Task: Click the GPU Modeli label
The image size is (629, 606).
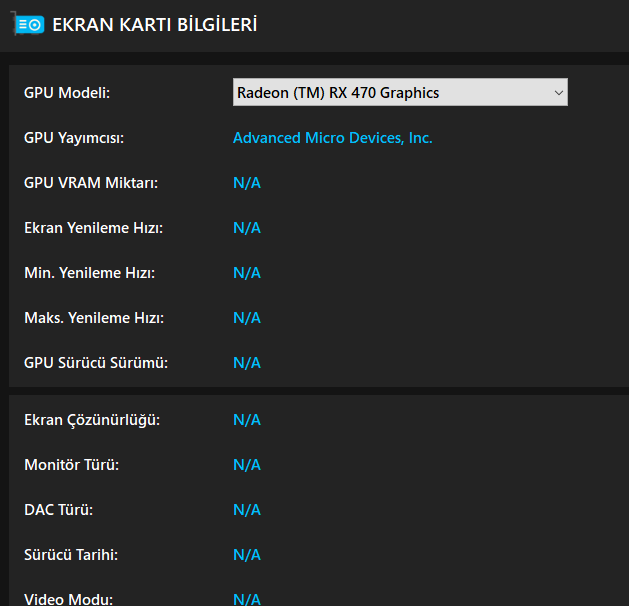Action: (67, 93)
